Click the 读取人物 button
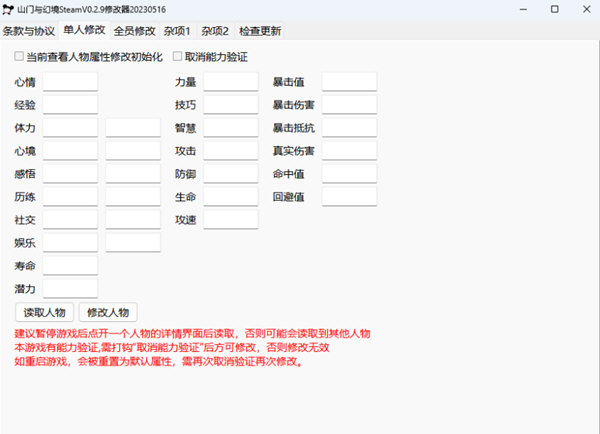600x434 pixels. click(44, 313)
